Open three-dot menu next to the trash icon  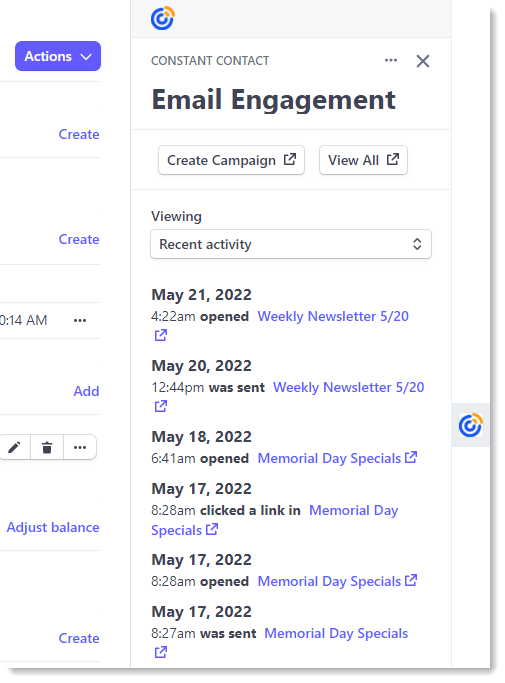(x=80, y=447)
